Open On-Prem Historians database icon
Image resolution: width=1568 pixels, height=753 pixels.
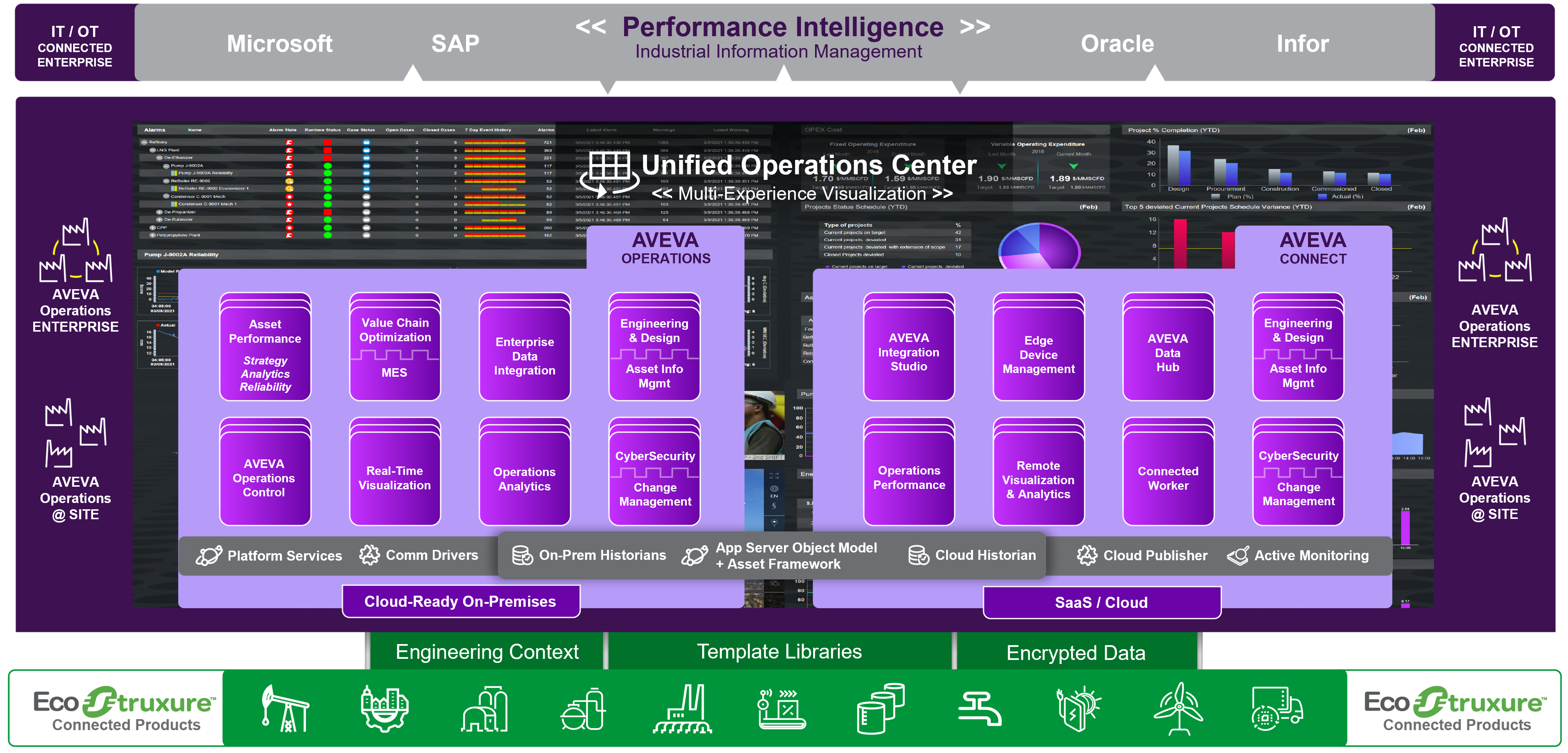tap(522, 555)
